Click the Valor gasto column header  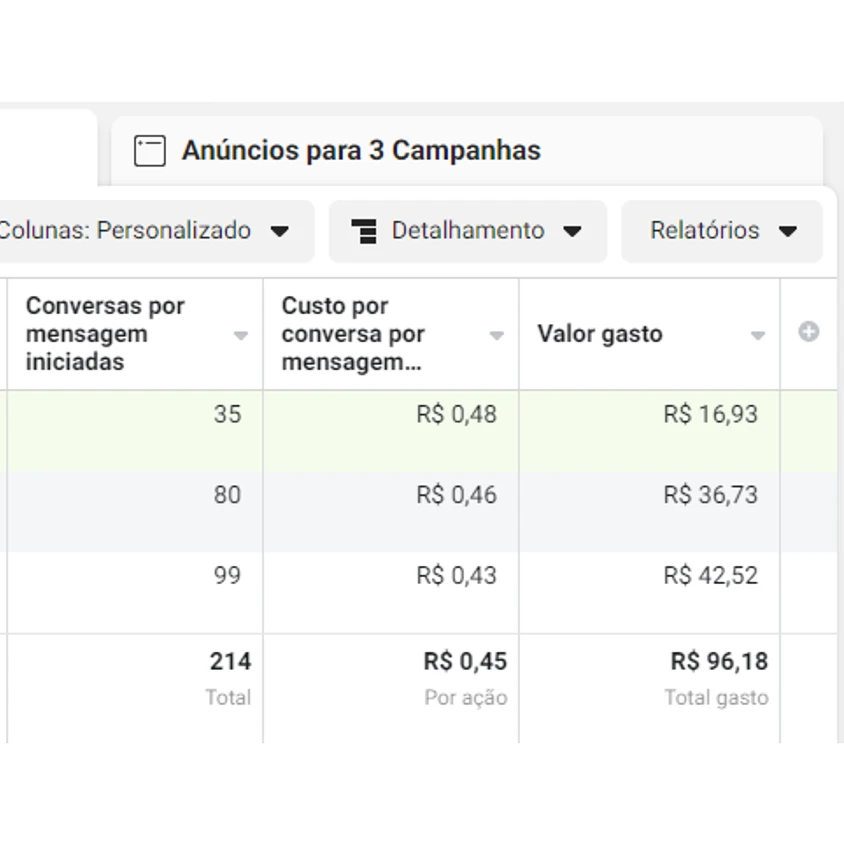coord(600,334)
